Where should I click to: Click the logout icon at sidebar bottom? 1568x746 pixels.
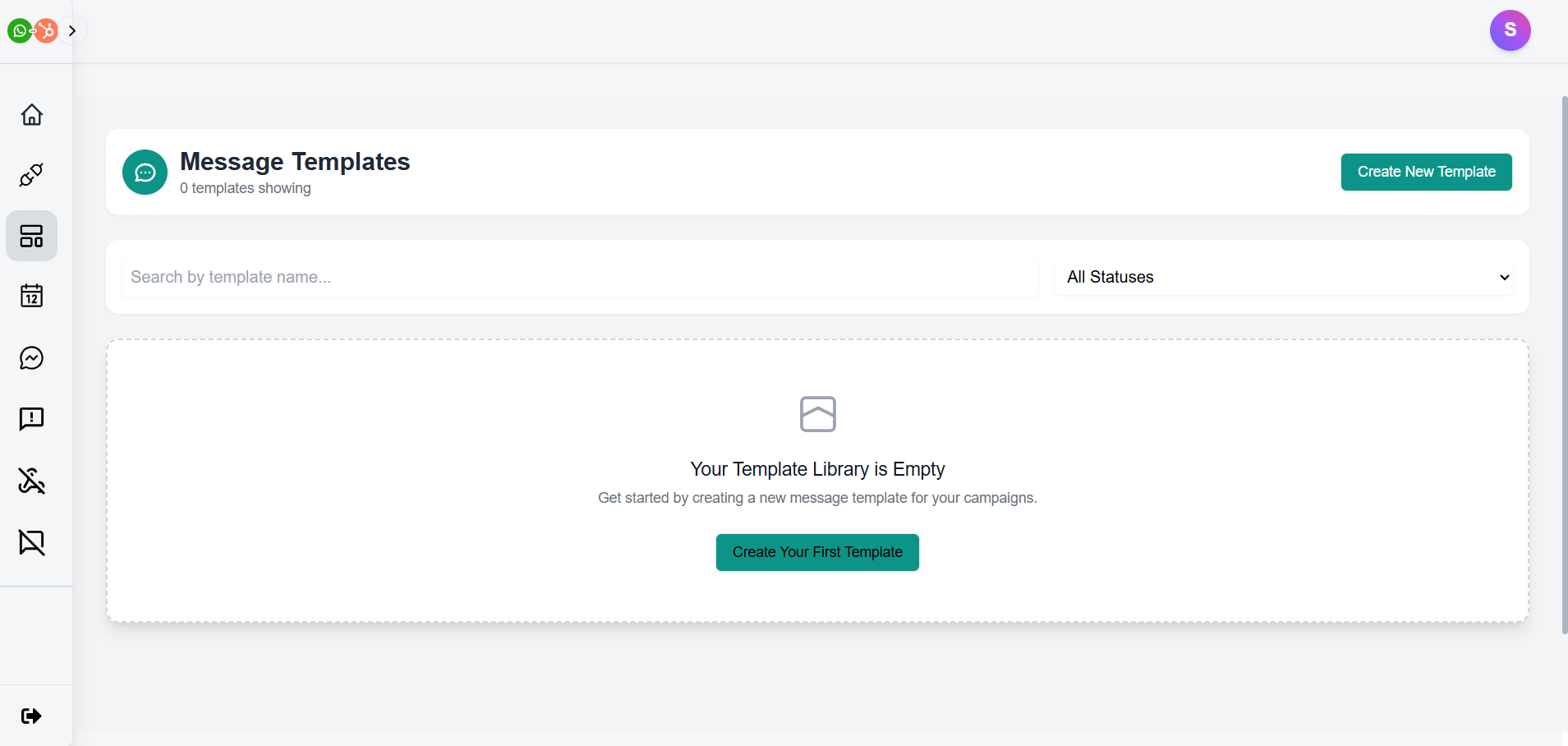31,716
